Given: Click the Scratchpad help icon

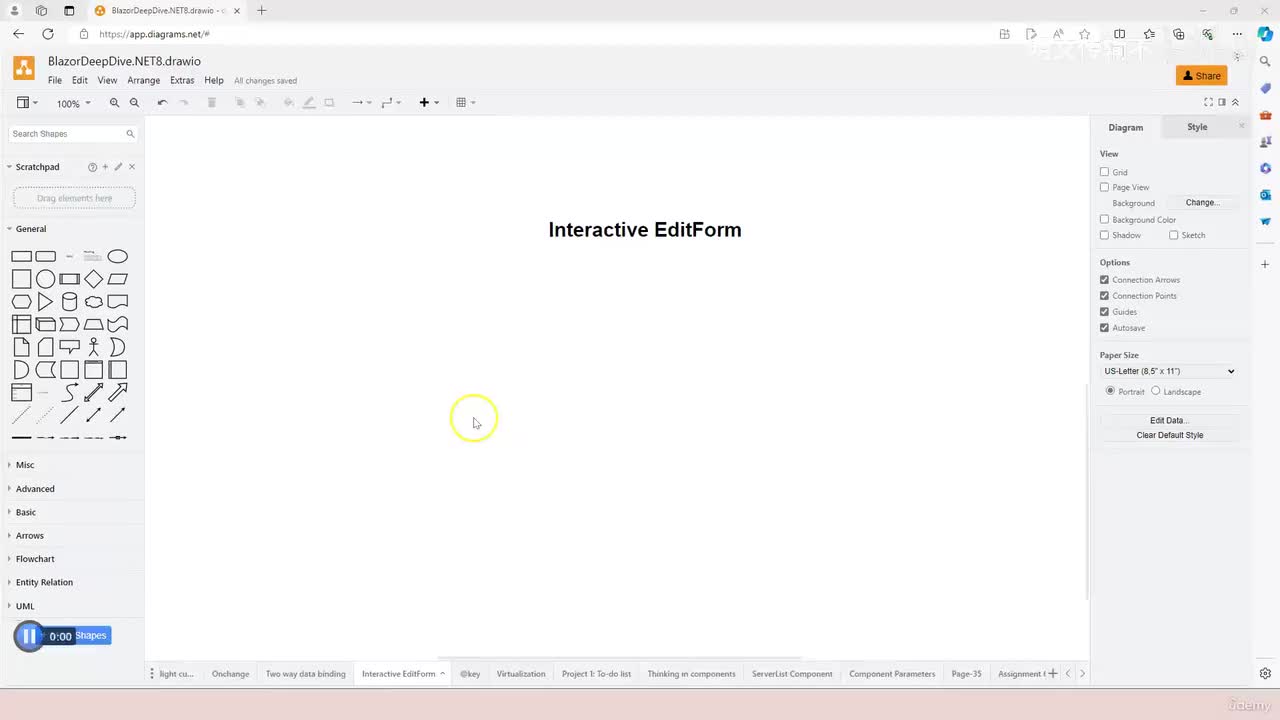Looking at the screenshot, I should point(92,167).
